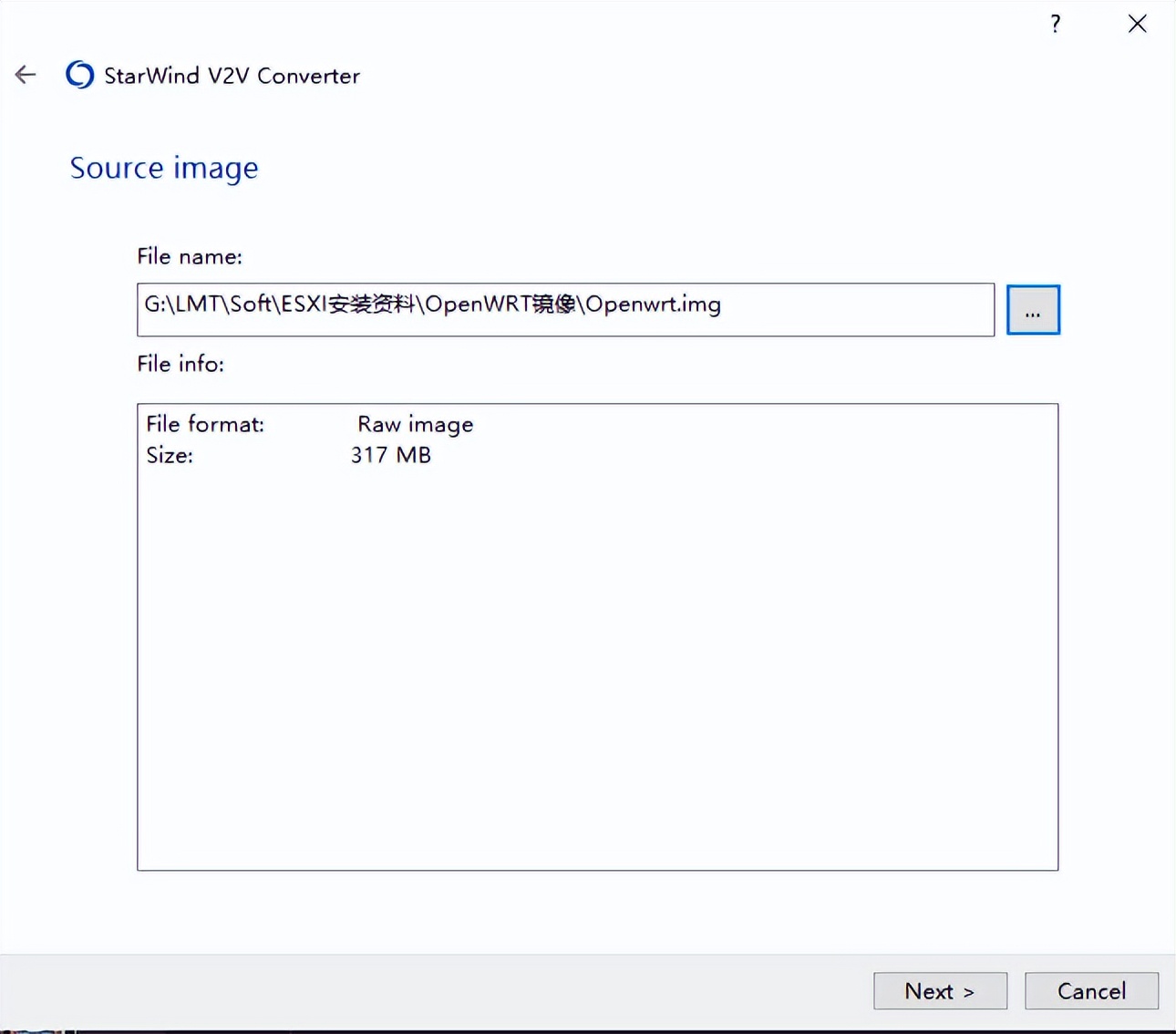Cancel the conversion wizard
This screenshot has width=1176, height=1034.
(x=1091, y=990)
